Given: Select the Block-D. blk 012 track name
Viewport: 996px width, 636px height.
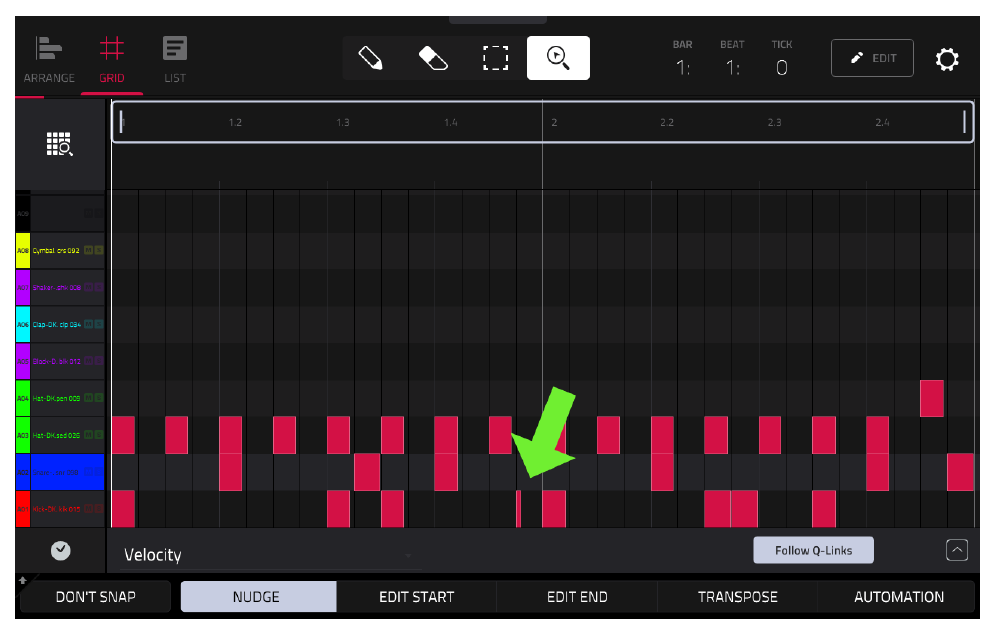Looking at the screenshot, I should (x=57, y=361).
